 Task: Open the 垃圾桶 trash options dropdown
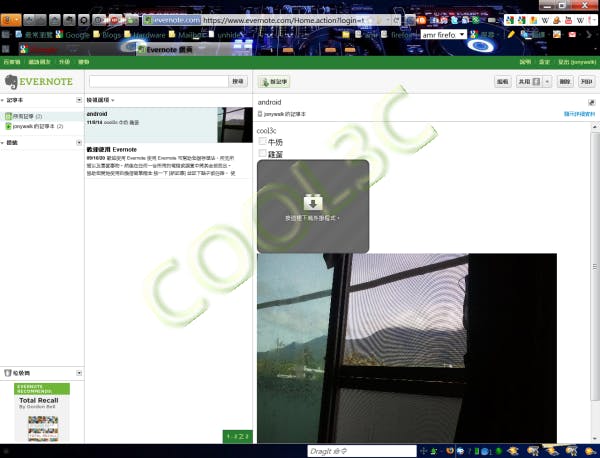tap(79, 373)
